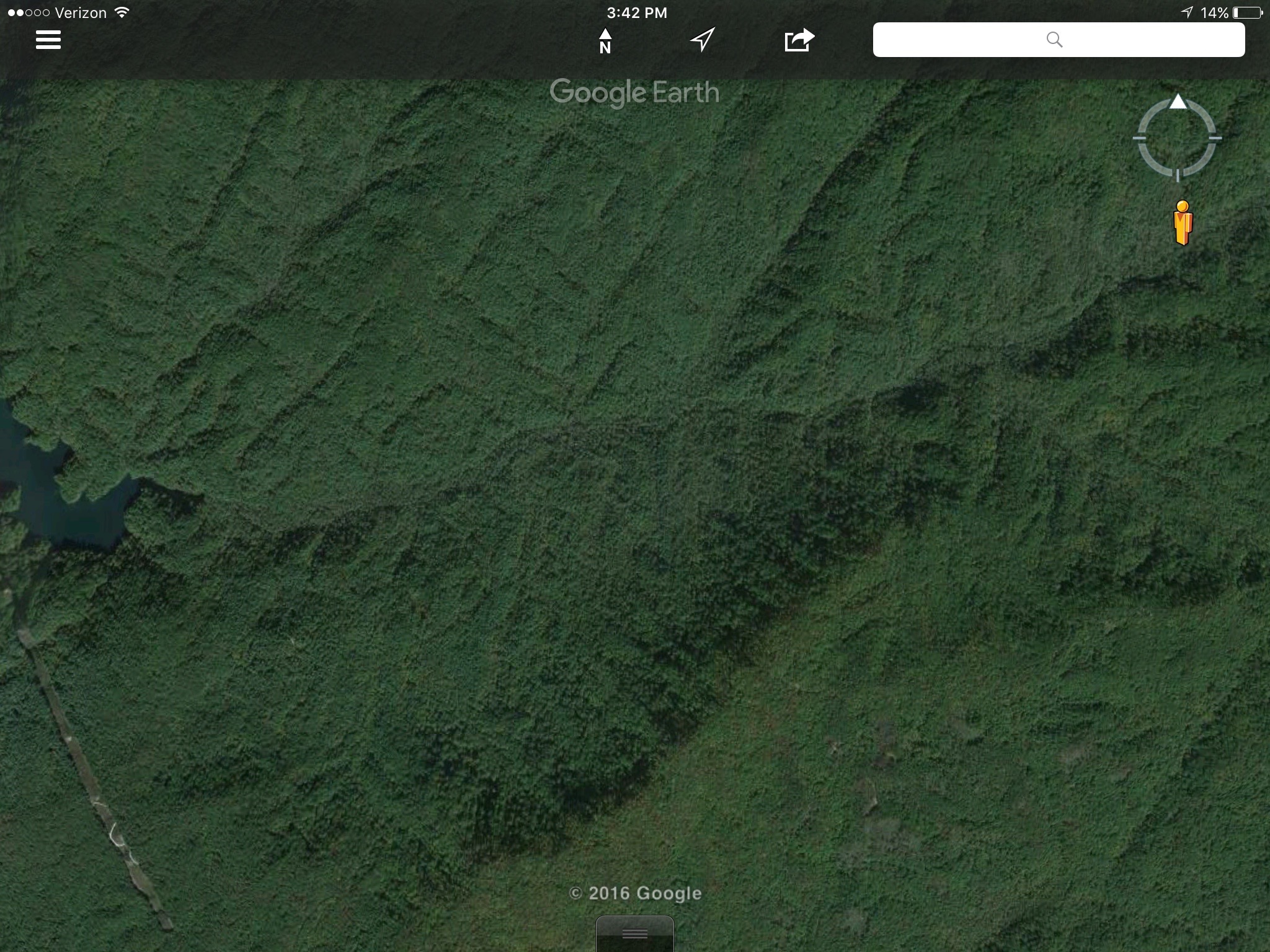Tap the compass ring's left tick mark
The height and width of the screenshot is (952, 1270).
point(1140,138)
